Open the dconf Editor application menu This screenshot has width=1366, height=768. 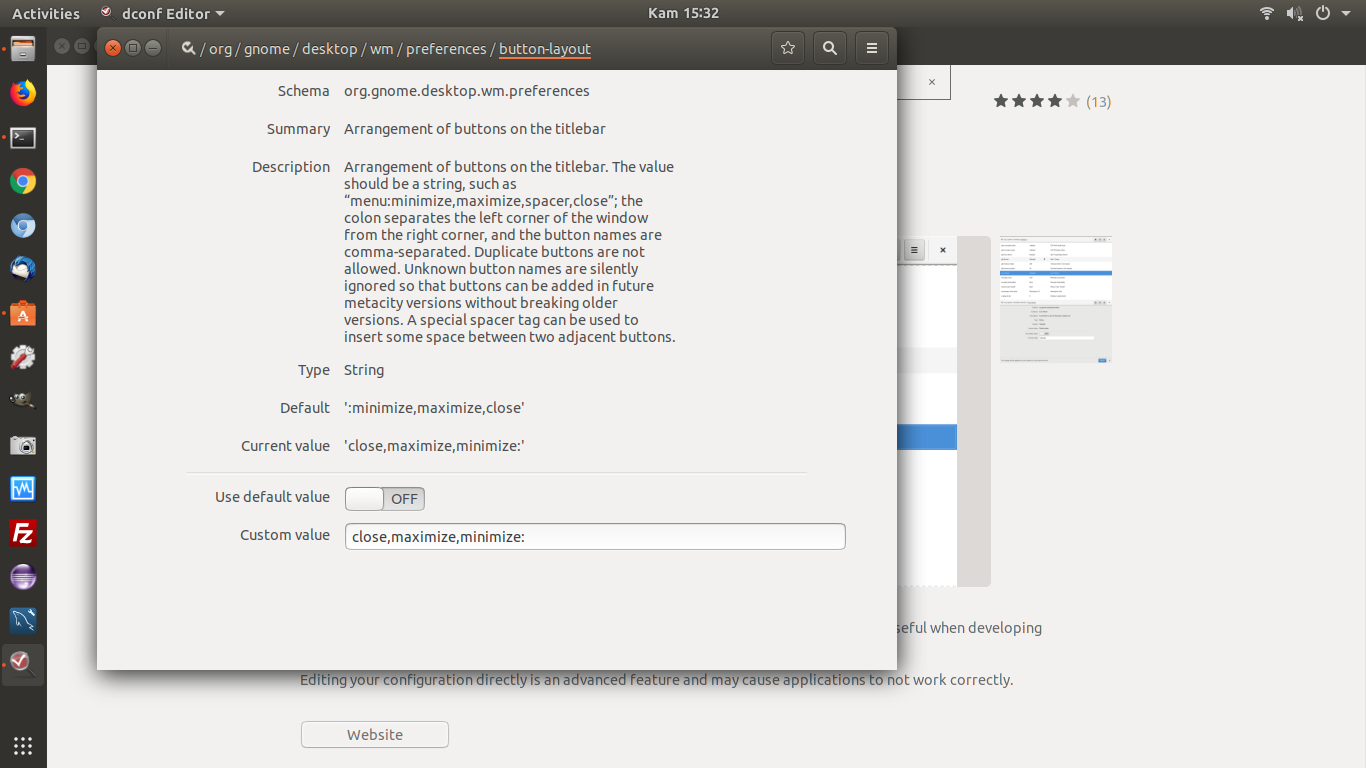click(x=163, y=13)
